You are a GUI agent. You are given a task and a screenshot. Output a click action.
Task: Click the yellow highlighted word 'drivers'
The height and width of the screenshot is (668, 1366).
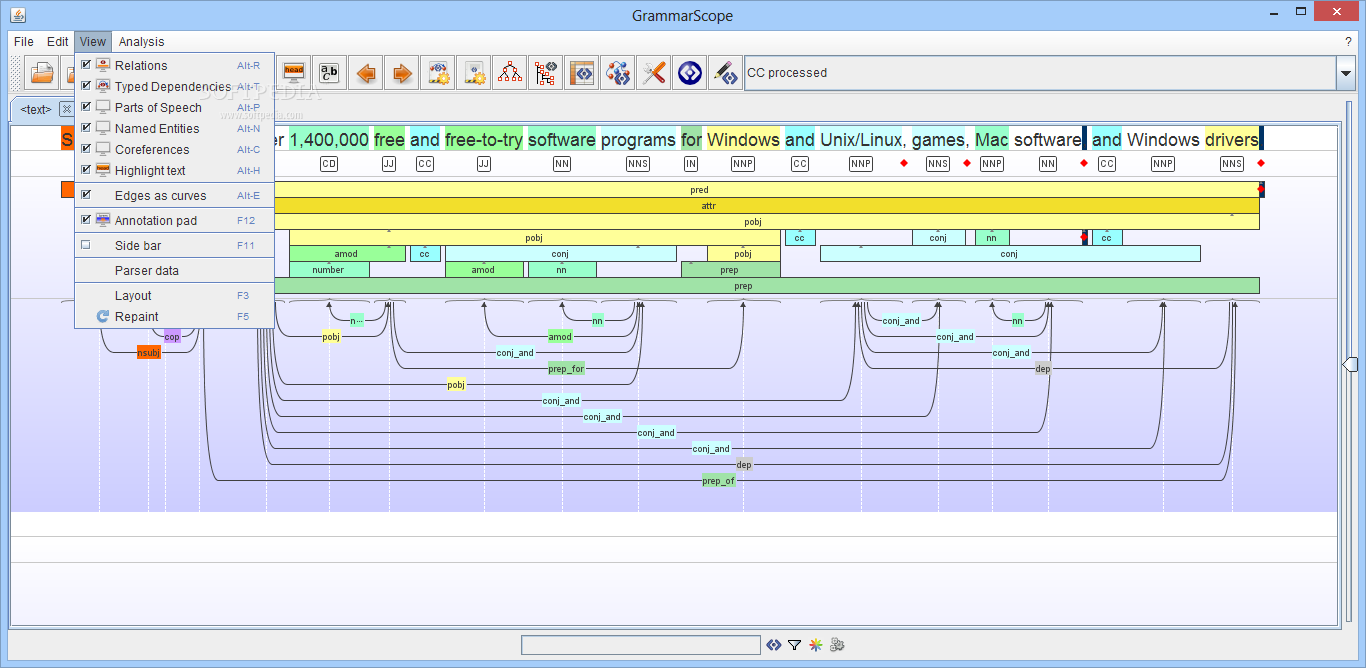1232,140
